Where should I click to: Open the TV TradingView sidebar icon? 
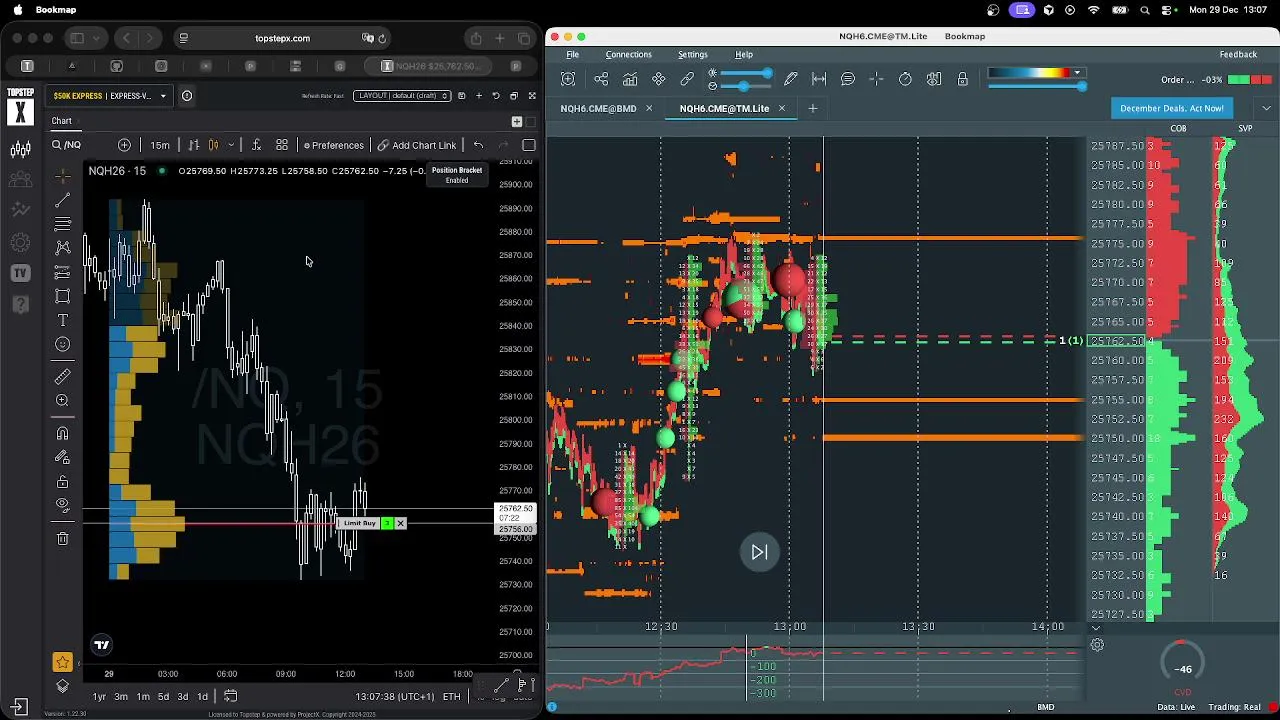pyautogui.click(x=20, y=273)
